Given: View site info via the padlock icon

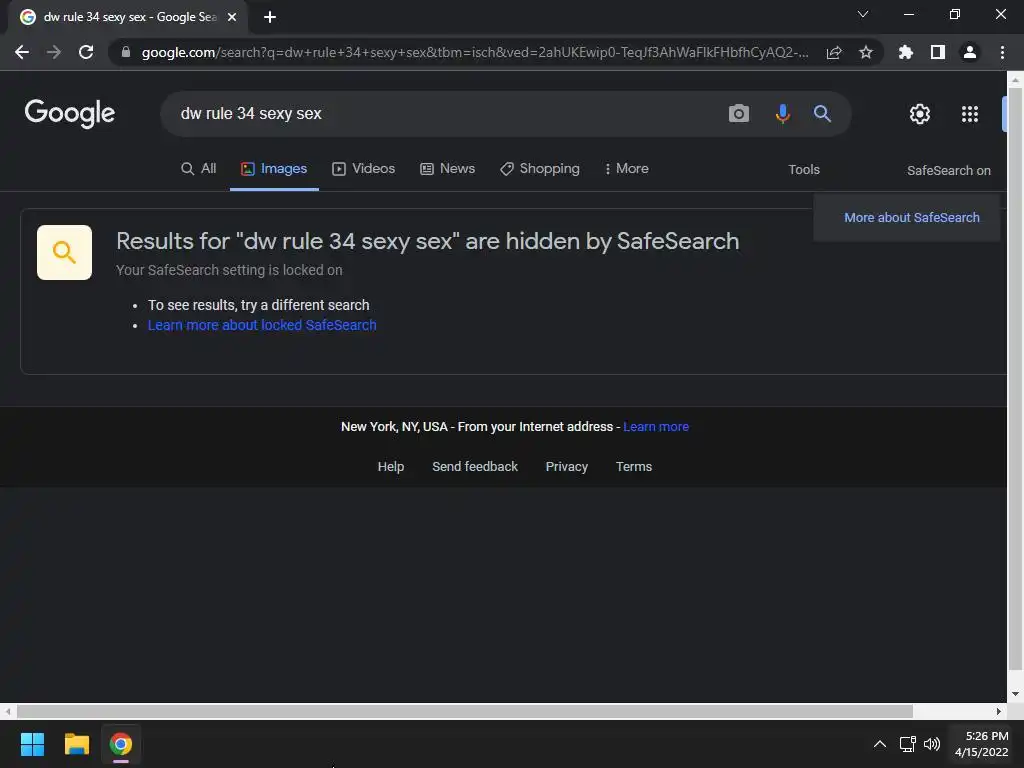Looking at the screenshot, I should pos(126,52).
